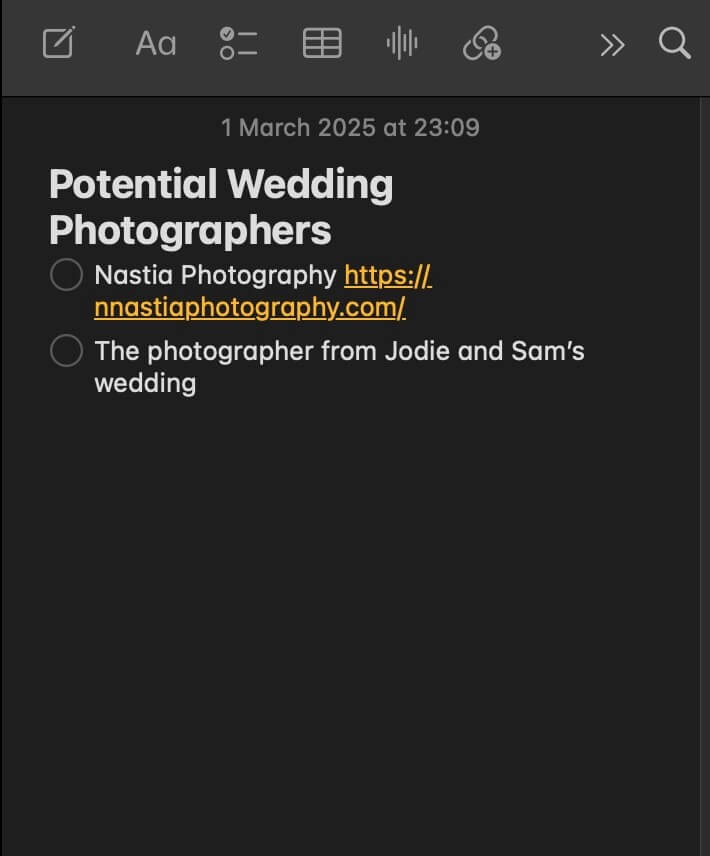Screen dimensions: 710x856
Task: Click the "https://" portion of the link
Action: tap(387, 275)
